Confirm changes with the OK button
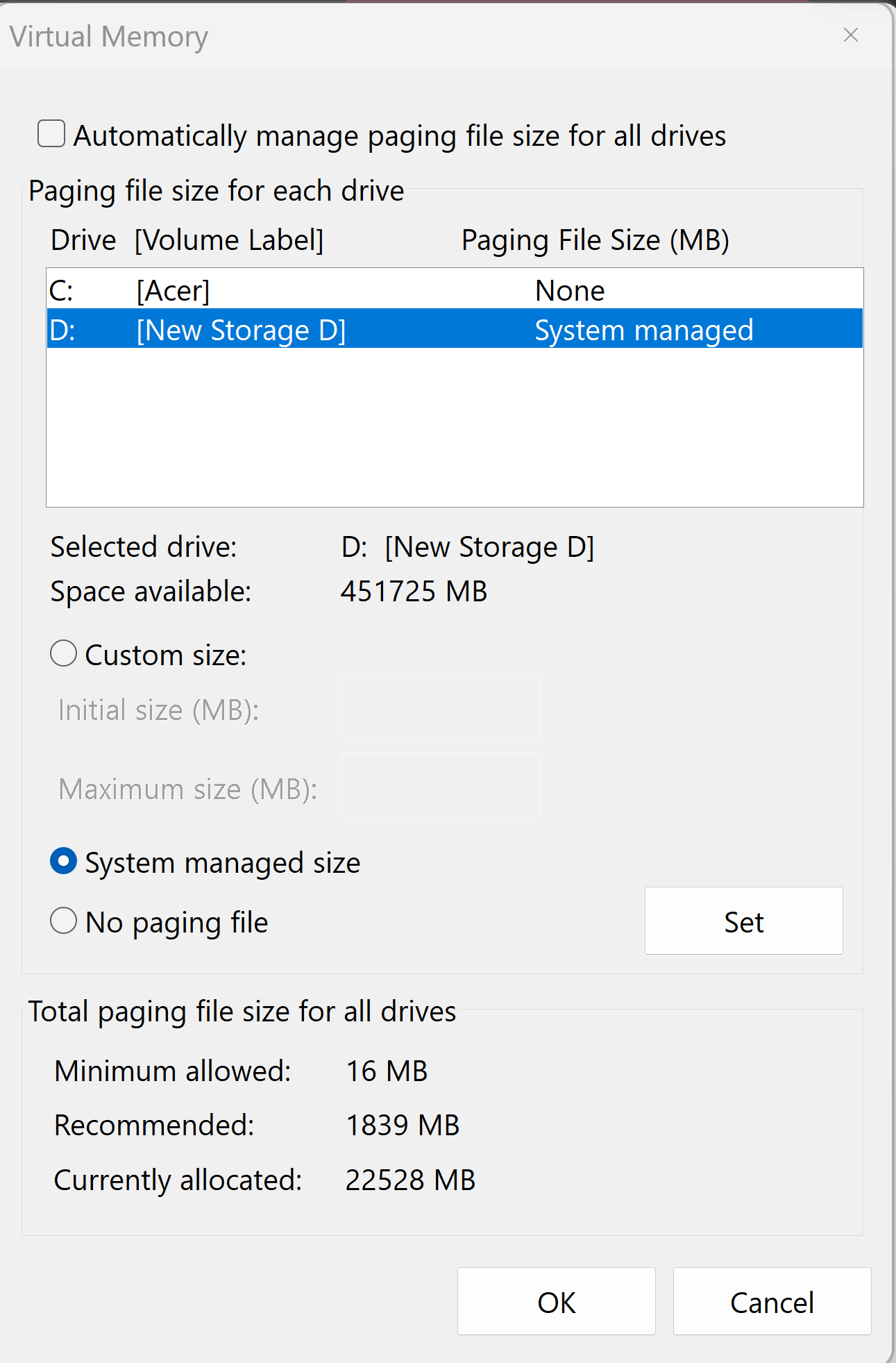 pos(556,1302)
